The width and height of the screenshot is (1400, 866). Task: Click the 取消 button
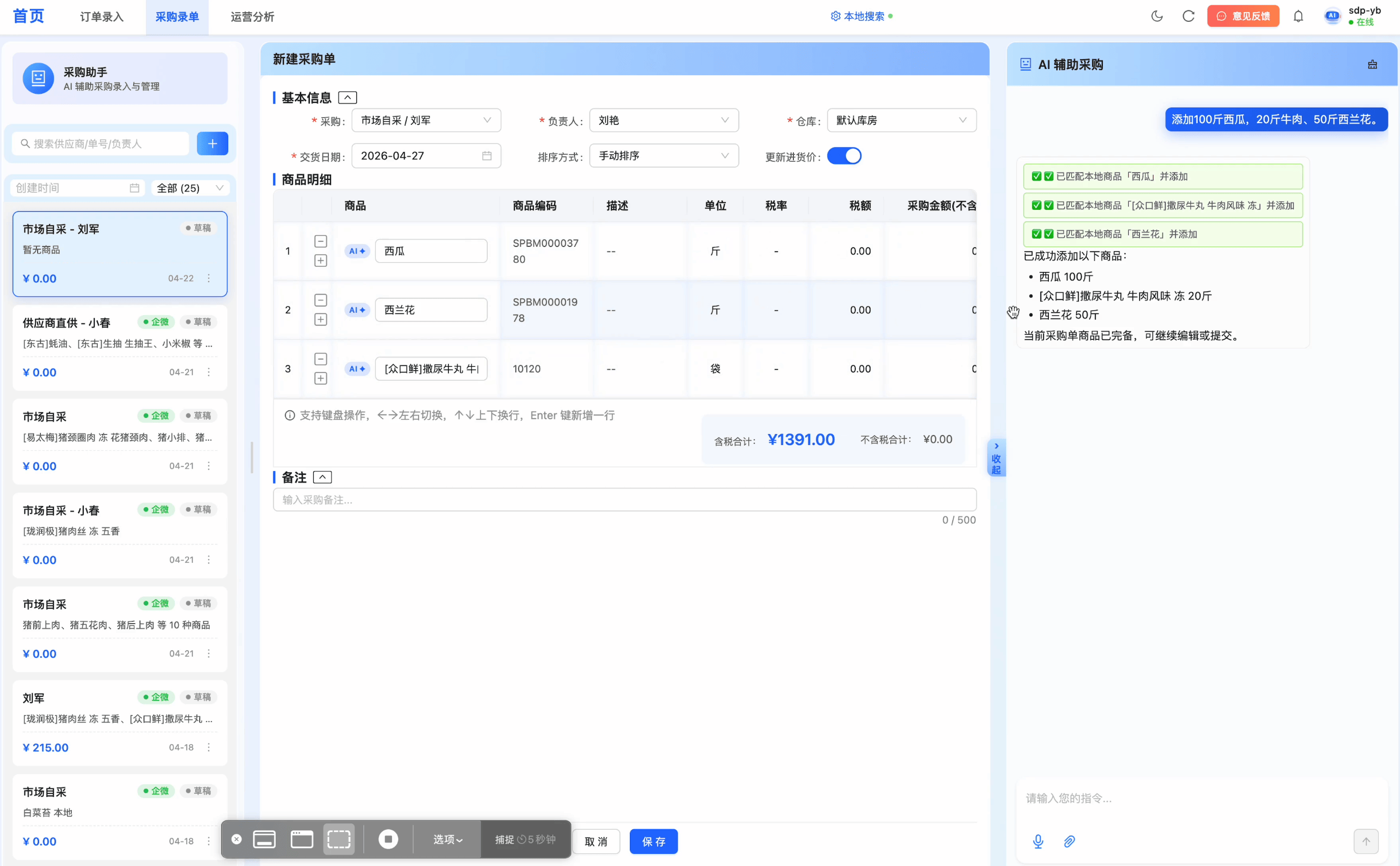pyautogui.click(x=596, y=841)
